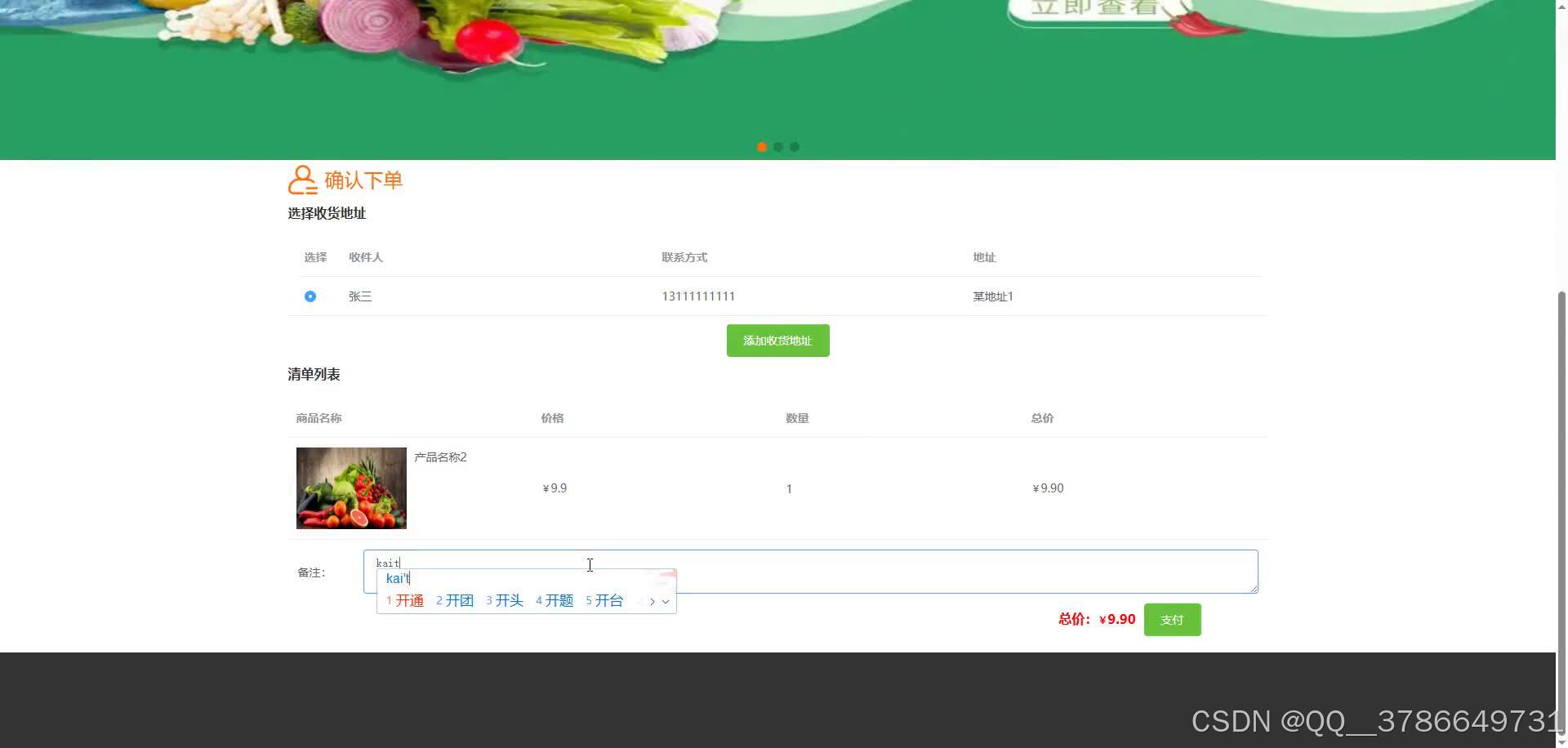Open more candidates with the right arrow
1568x748 pixels.
(652, 601)
